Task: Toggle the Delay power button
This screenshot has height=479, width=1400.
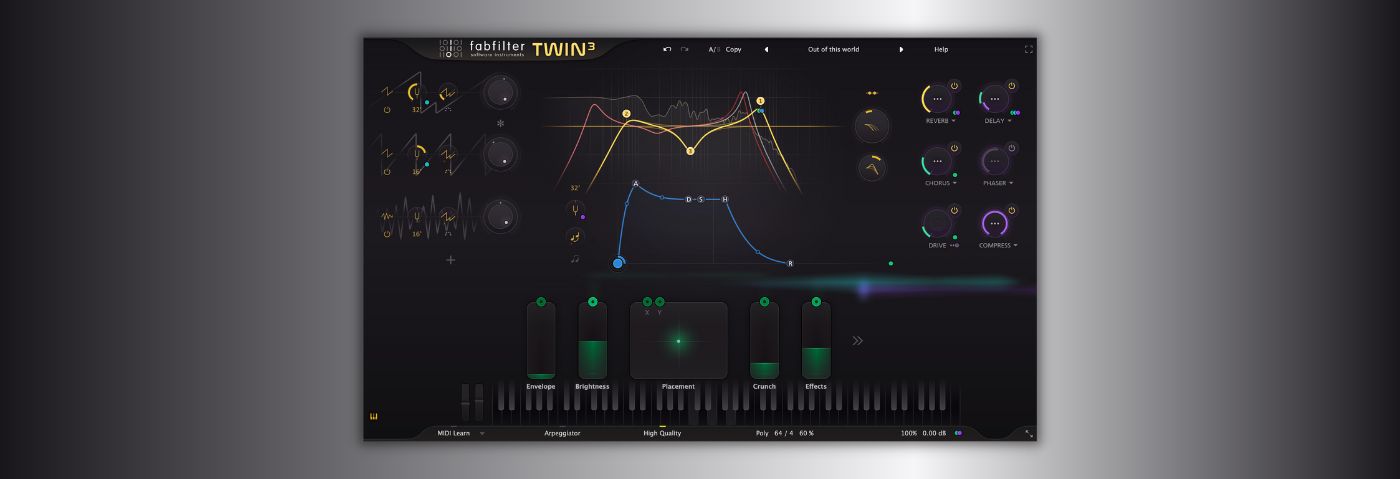Action: 1011,86
